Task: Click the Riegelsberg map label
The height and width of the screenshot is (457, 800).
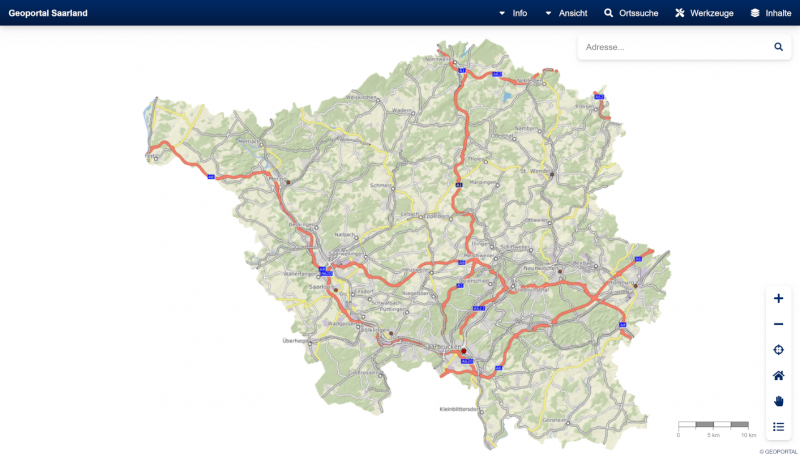Action: tap(416, 293)
